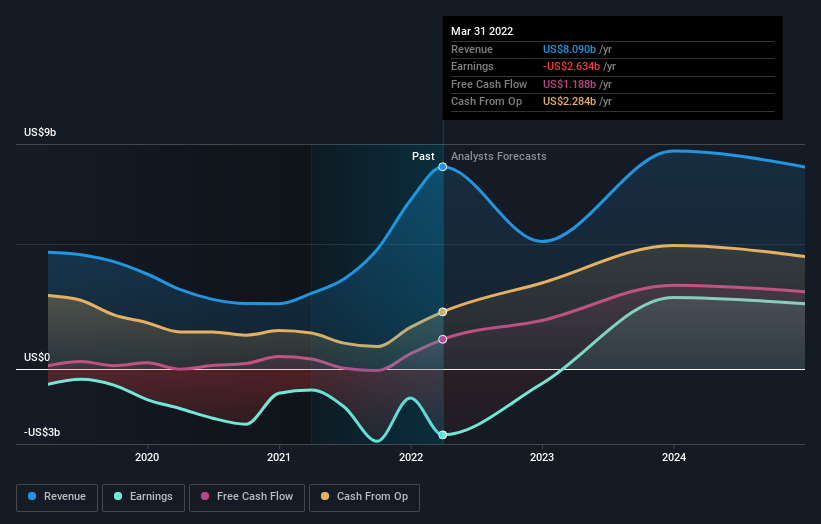The height and width of the screenshot is (524, 821).
Task: Click the US$0 y-axis label
Action: point(37,358)
